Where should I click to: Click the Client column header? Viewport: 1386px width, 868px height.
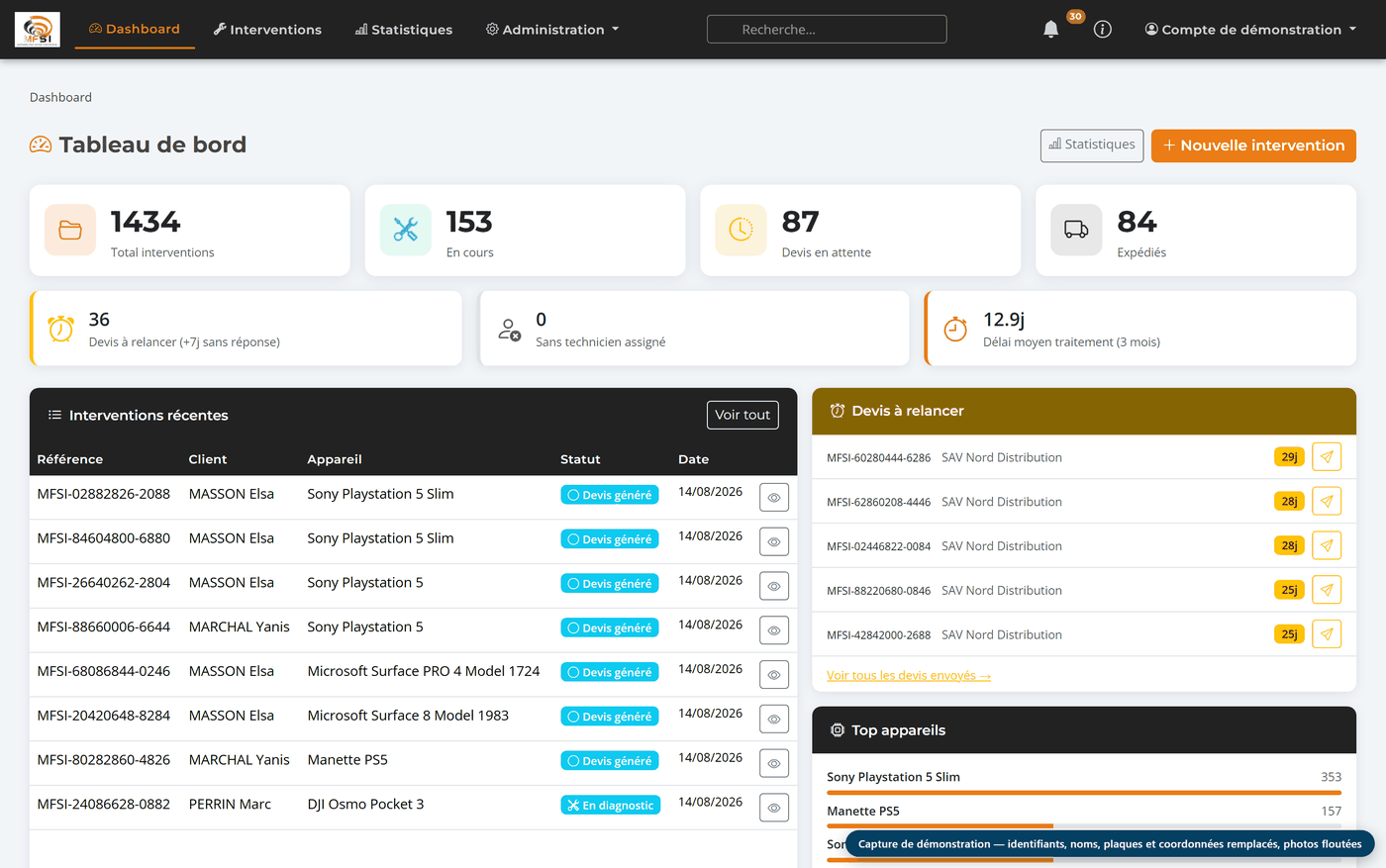[x=208, y=459]
